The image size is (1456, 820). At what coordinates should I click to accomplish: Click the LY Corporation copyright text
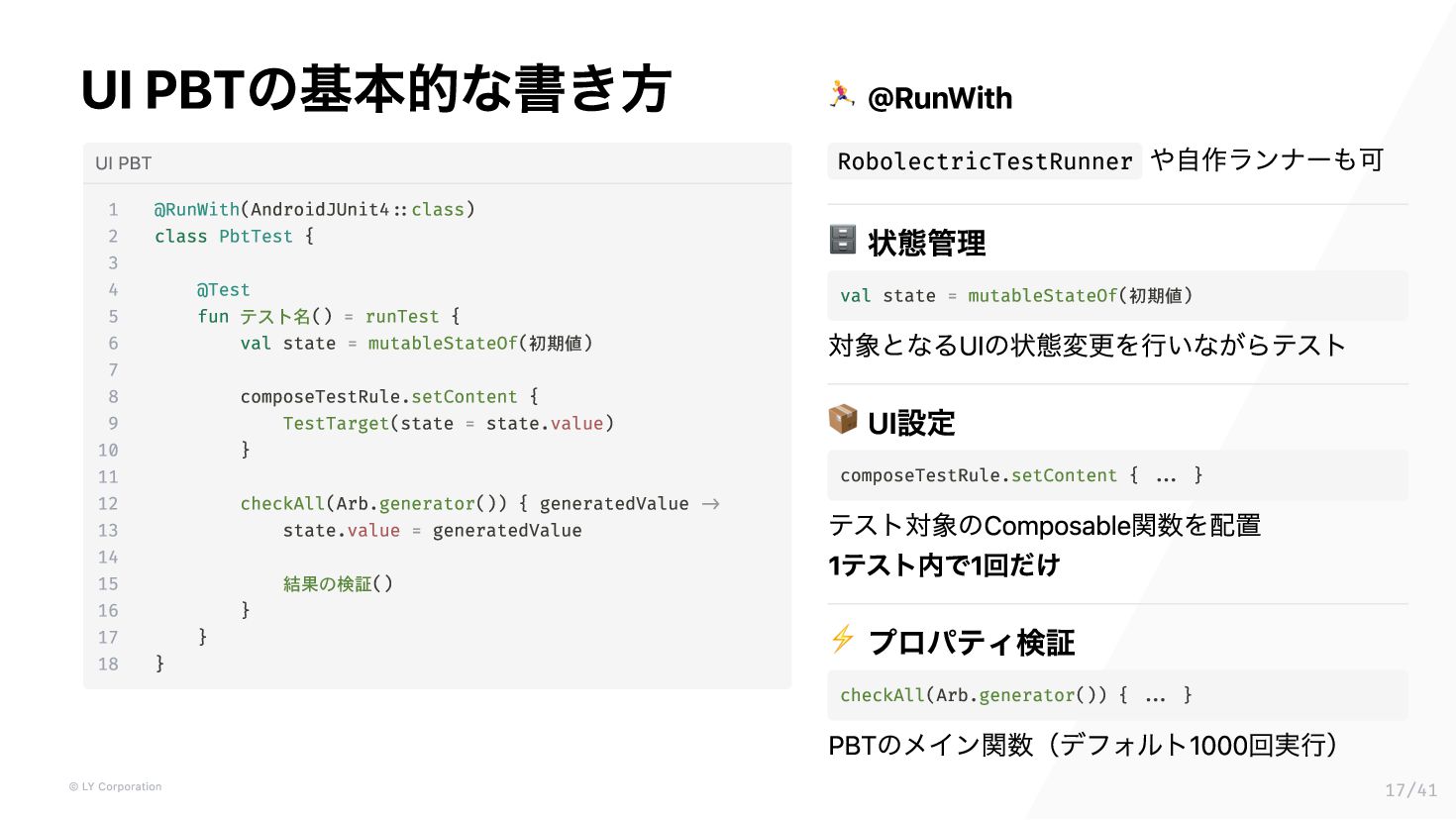(115, 786)
